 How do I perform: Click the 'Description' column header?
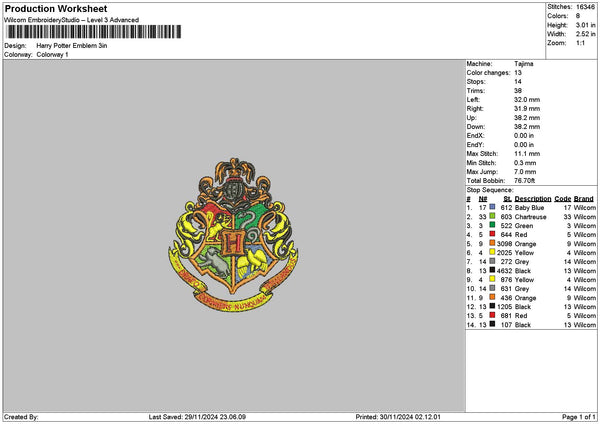coord(533,199)
